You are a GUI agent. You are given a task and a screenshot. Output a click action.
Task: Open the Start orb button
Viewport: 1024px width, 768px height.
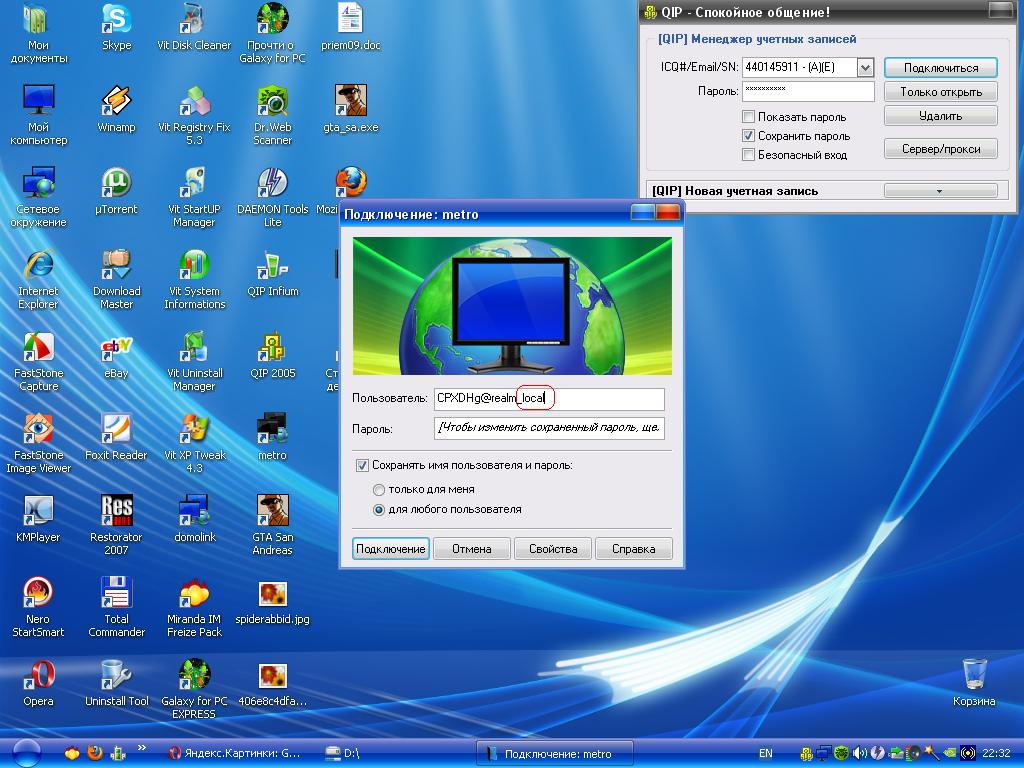tap(26, 753)
